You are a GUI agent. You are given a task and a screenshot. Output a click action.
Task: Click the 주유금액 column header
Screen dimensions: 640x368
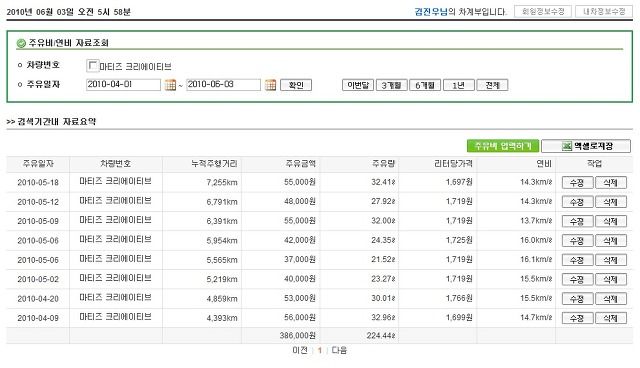300,164
